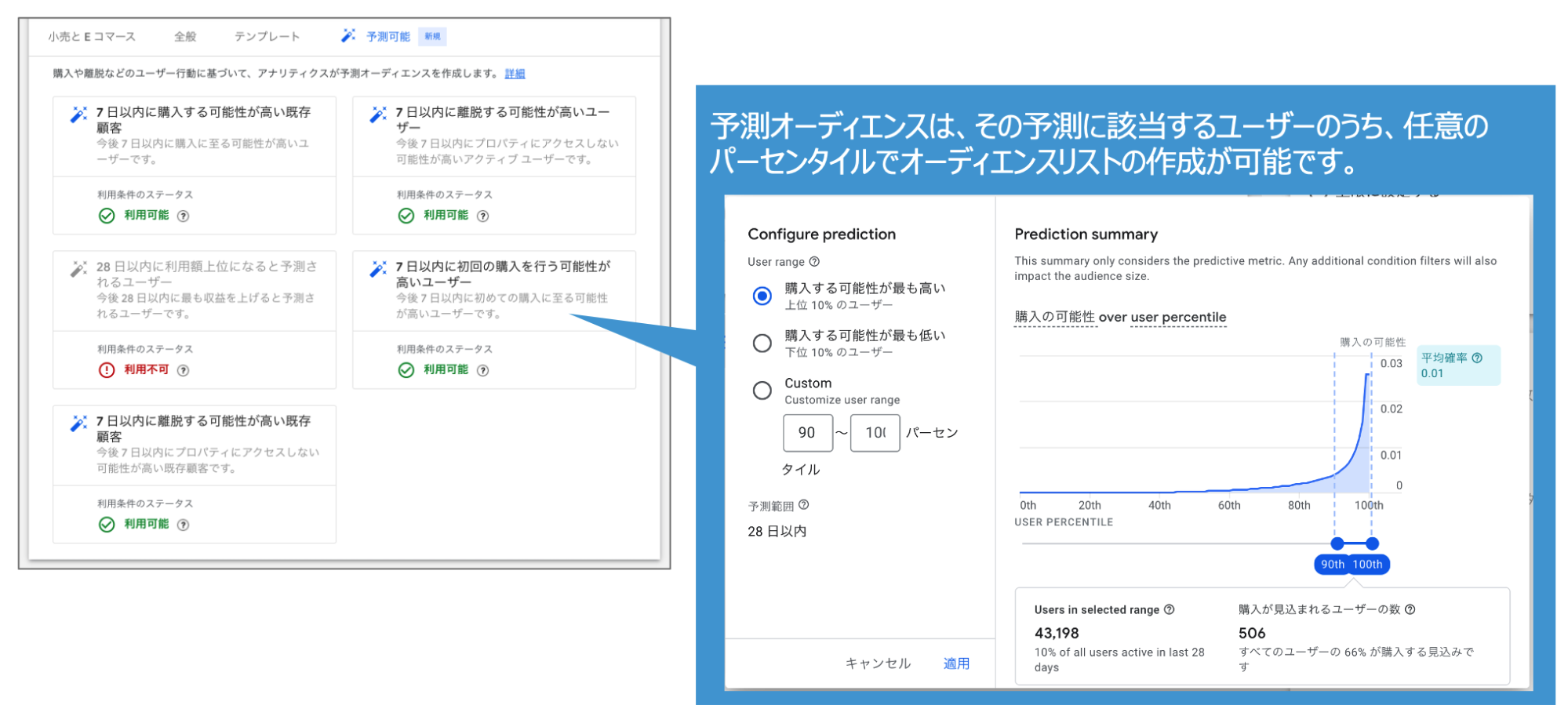Switch to 小売と E コマース tab
This screenshot has height=716, width=1568.
(92, 37)
